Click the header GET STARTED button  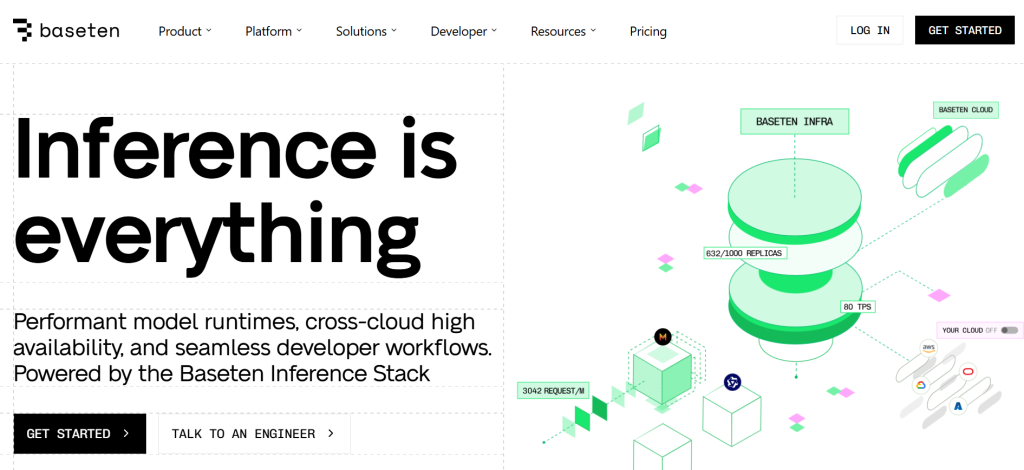coord(965,30)
